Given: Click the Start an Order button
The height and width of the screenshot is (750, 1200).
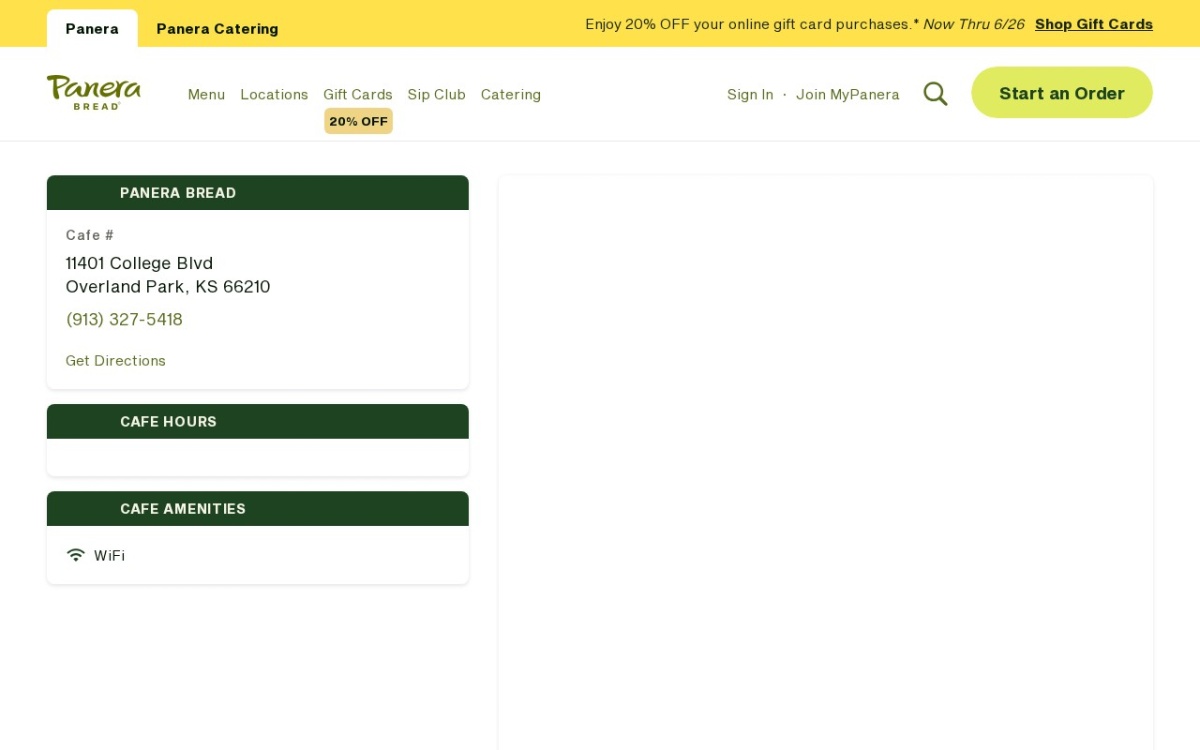Looking at the screenshot, I should (x=1062, y=93).
